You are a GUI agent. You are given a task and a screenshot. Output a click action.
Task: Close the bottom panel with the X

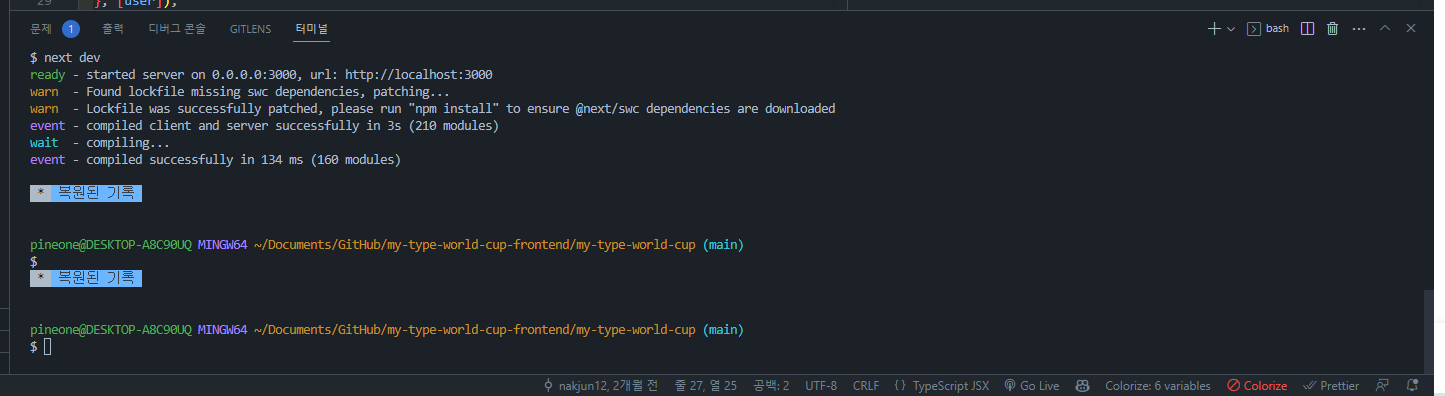pyautogui.click(x=1411, y=29)
